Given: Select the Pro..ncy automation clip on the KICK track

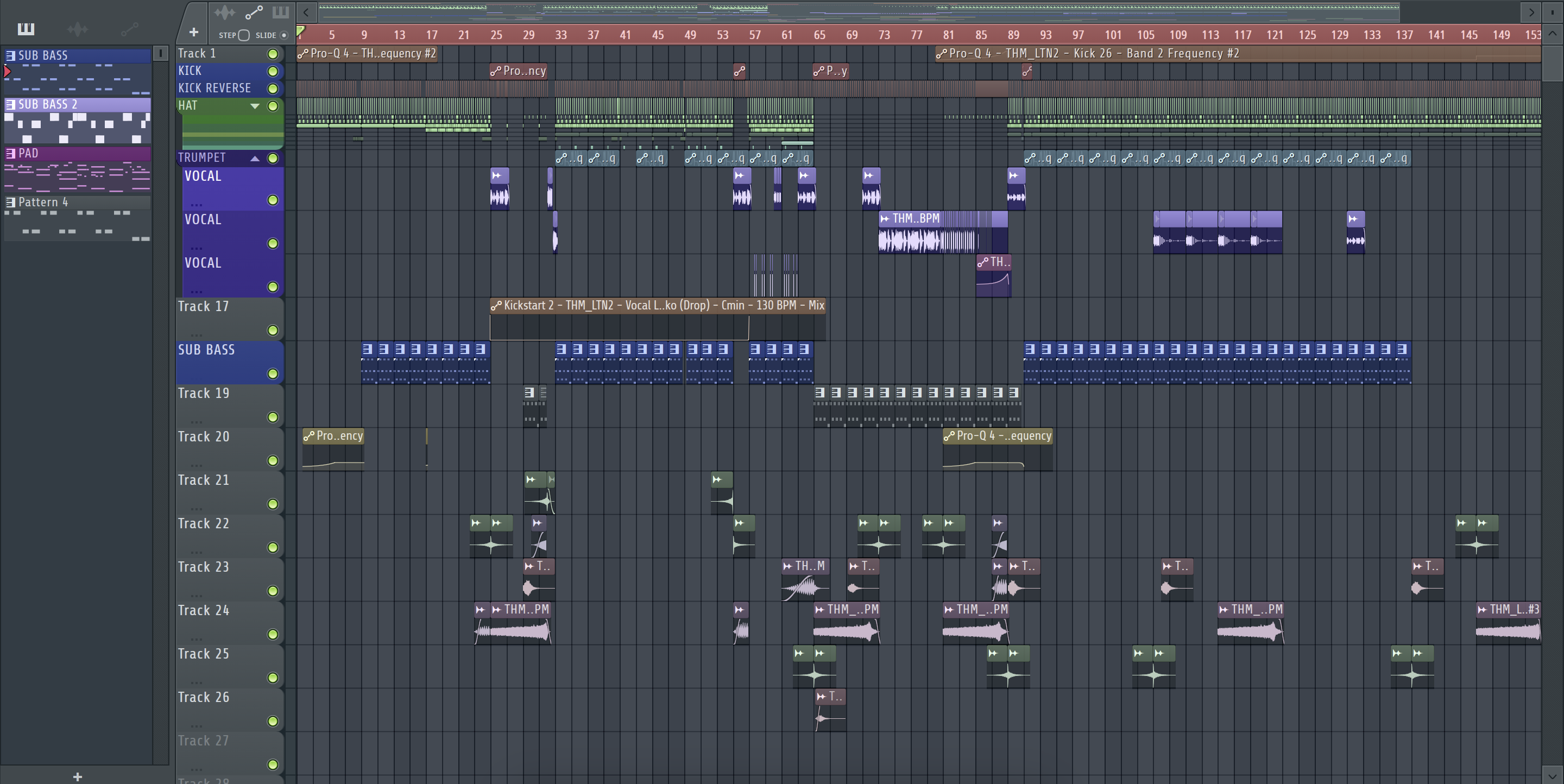Looking at the screenshot, I should point(519,71).
